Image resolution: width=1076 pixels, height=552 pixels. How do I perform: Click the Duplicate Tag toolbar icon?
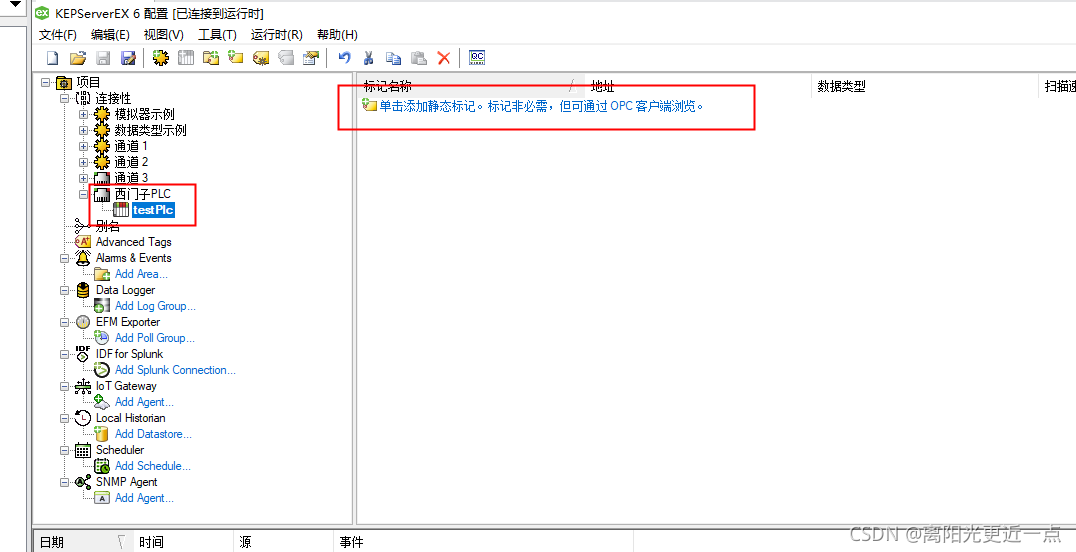(286, 58)
